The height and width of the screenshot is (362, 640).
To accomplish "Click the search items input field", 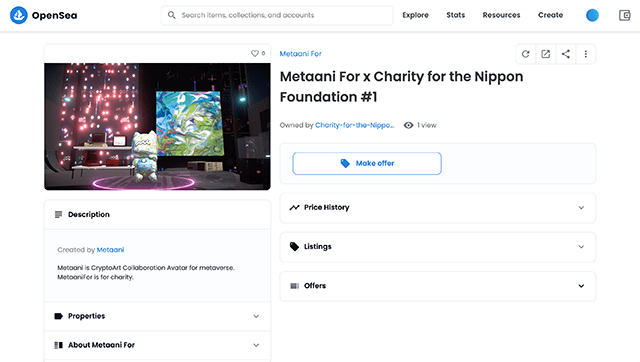I will click(x=277, y=15).
